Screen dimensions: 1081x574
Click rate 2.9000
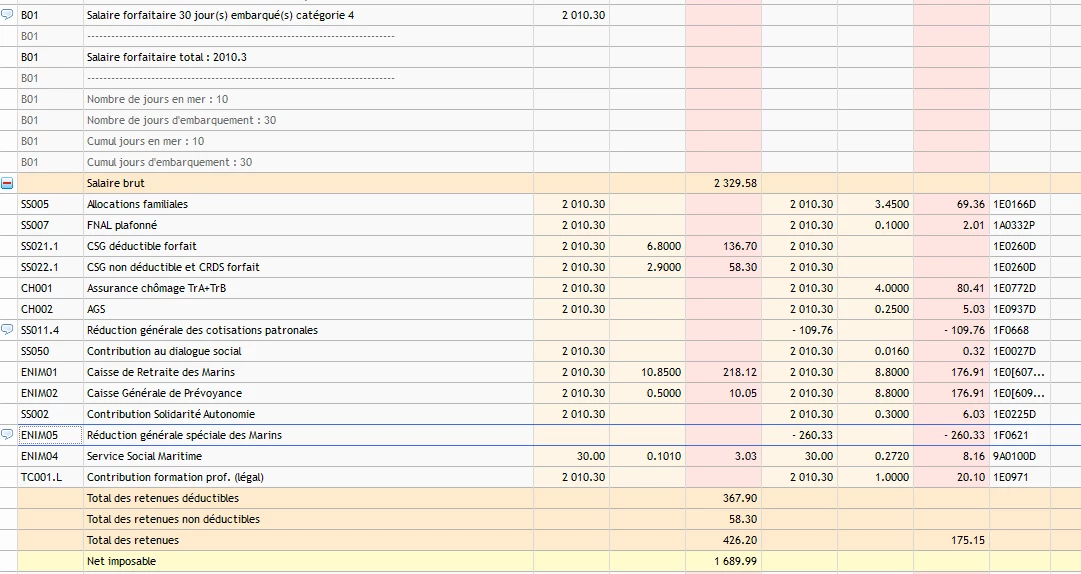[x=664, y=267]
